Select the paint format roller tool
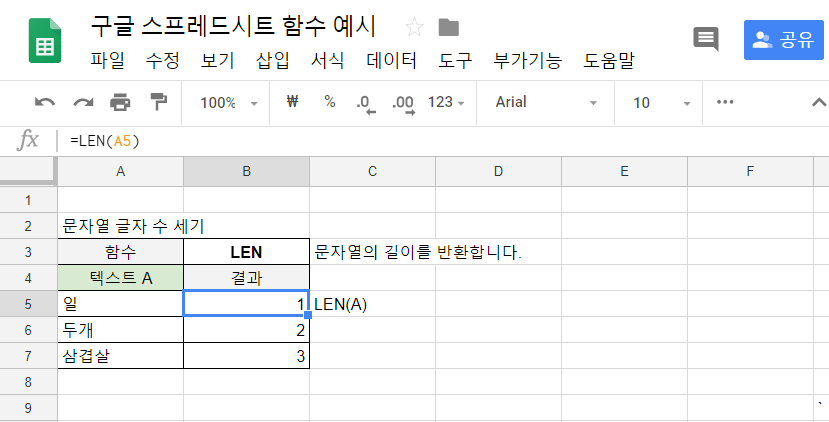This screenshot has width=829, height=422. [x=158, y=102]
